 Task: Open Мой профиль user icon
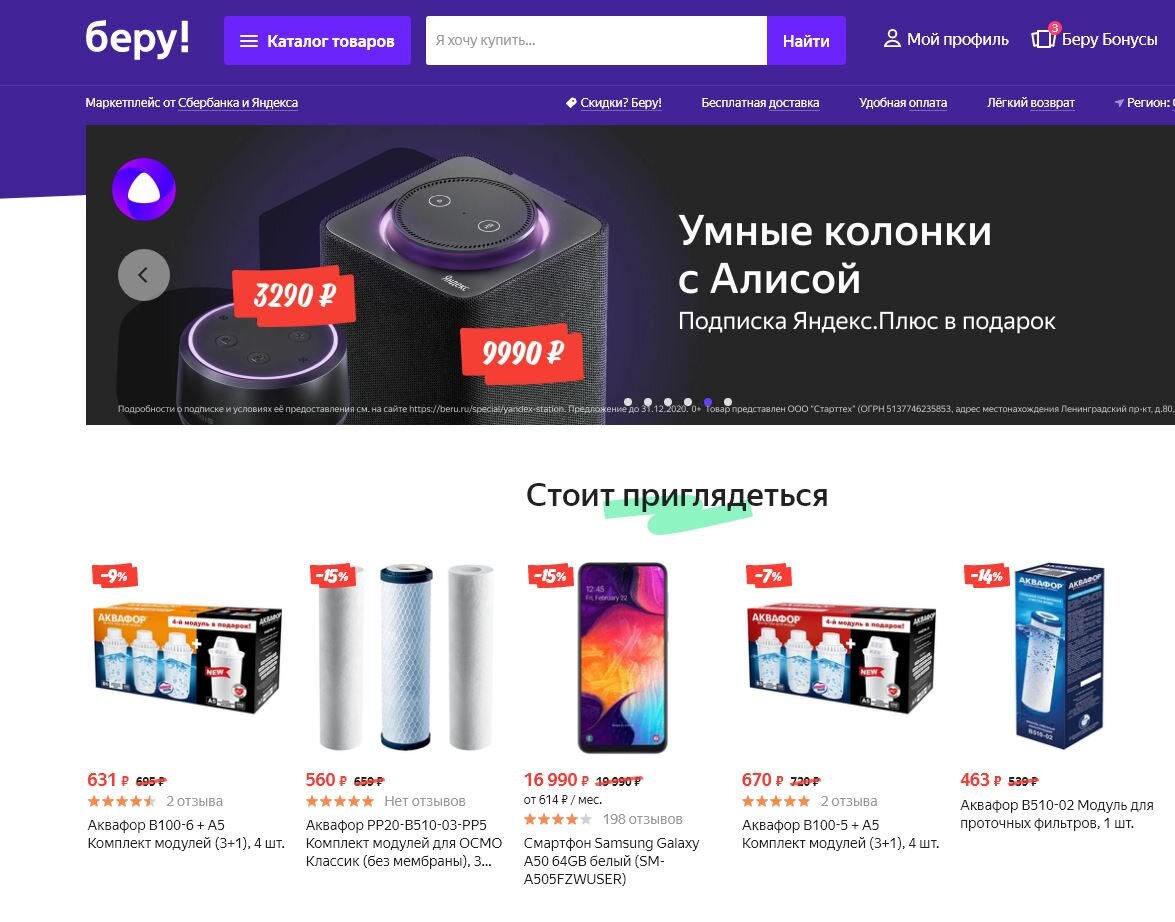892,39
